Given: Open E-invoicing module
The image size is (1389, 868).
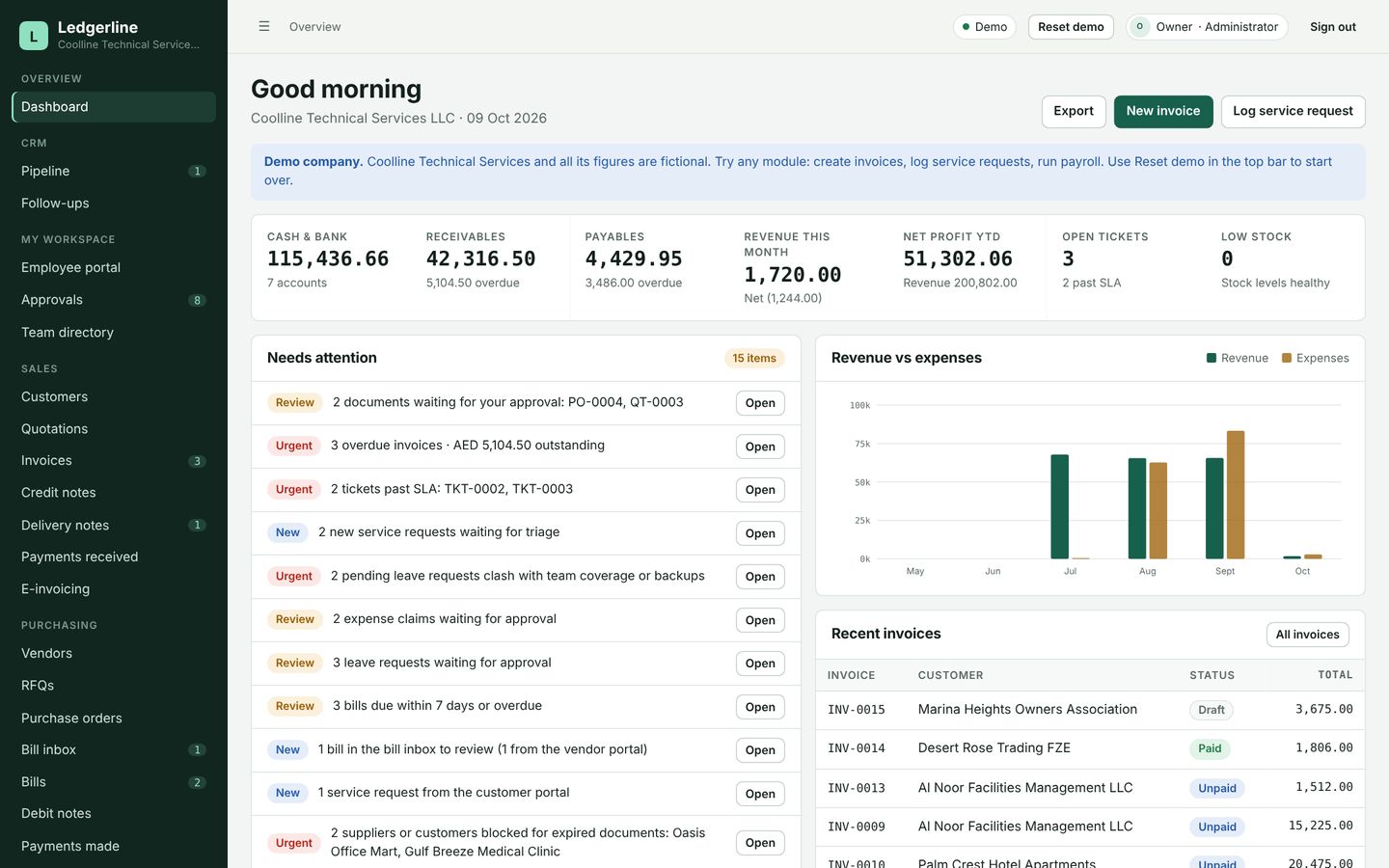Looking at the screenshot, I should (114, 589).
